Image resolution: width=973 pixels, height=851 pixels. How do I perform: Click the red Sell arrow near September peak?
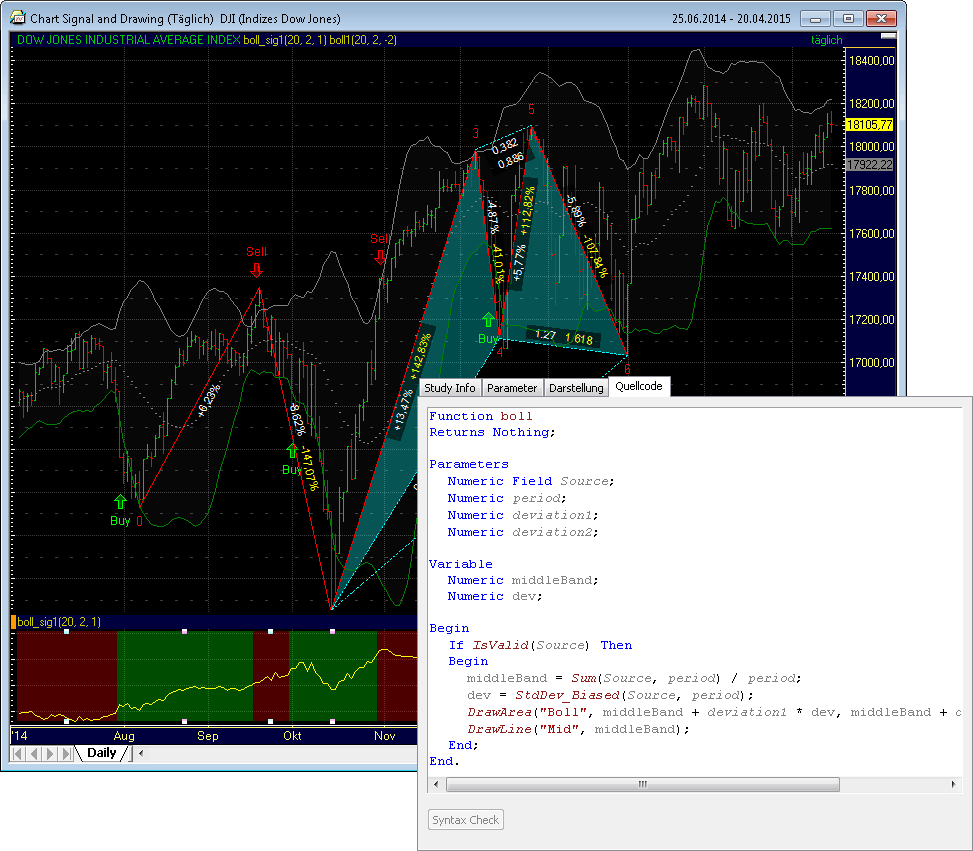[257, 269]
